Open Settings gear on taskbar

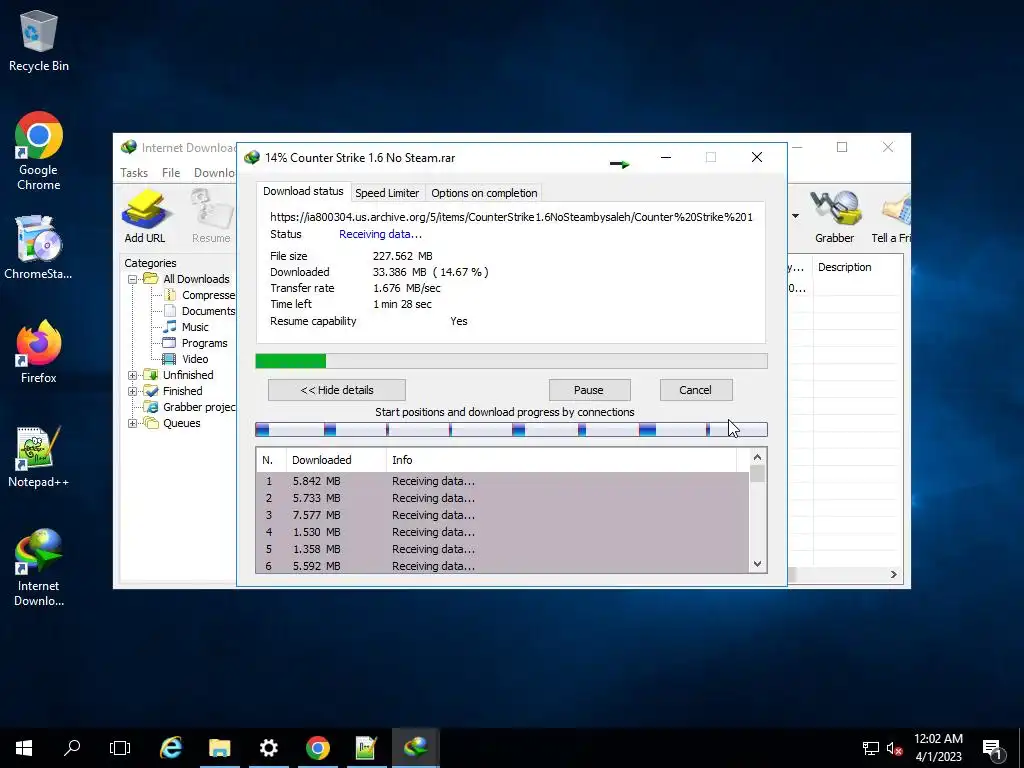tap(268, 748)
